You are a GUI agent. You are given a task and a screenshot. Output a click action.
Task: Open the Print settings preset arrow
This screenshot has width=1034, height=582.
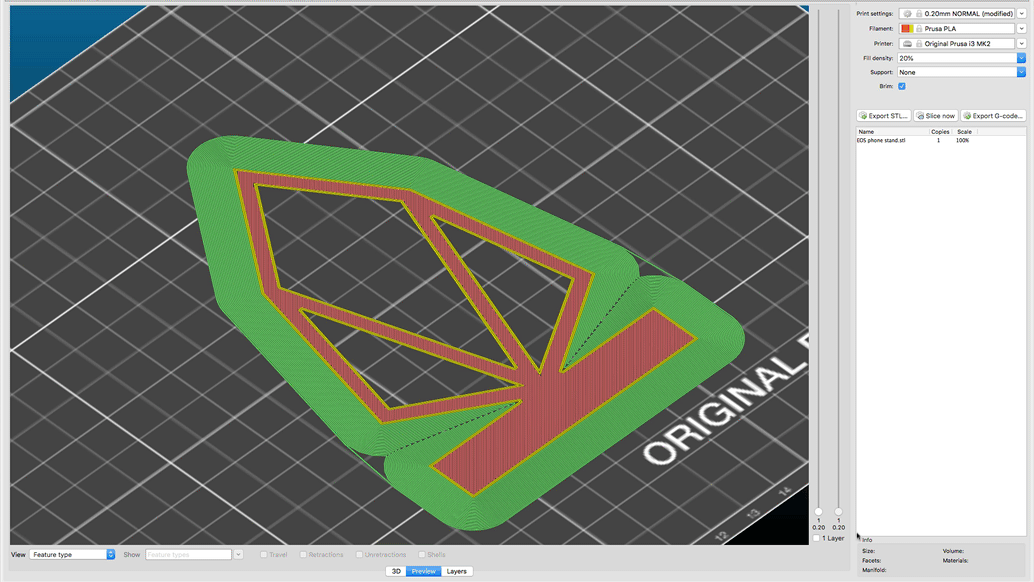pos(1021,13)
